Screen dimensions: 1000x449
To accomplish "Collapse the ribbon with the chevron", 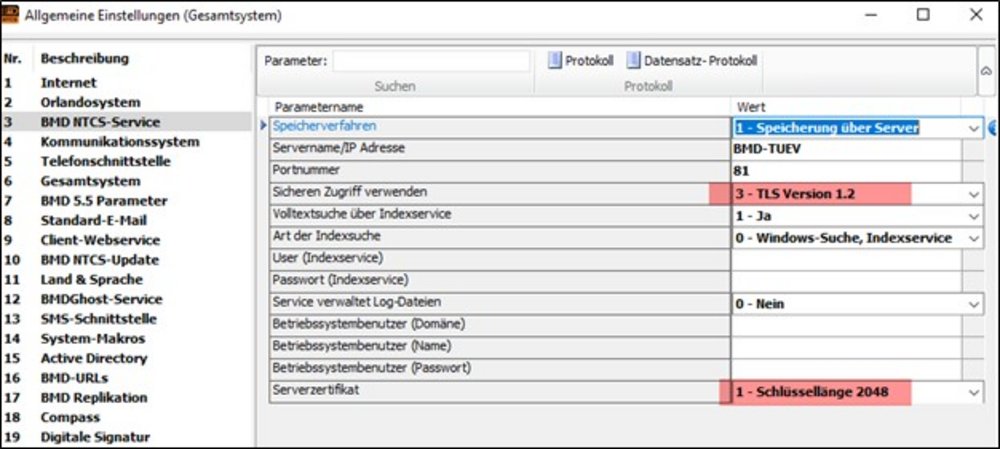I will point(985,71).
